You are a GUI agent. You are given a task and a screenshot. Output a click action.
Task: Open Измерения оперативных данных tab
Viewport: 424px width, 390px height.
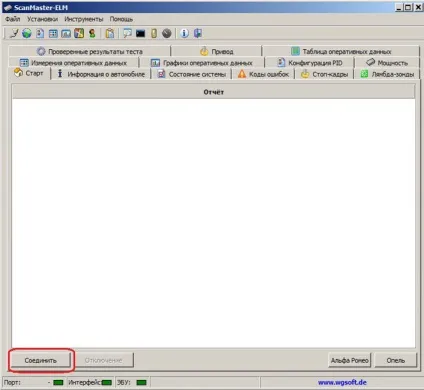tap(73, 63)
